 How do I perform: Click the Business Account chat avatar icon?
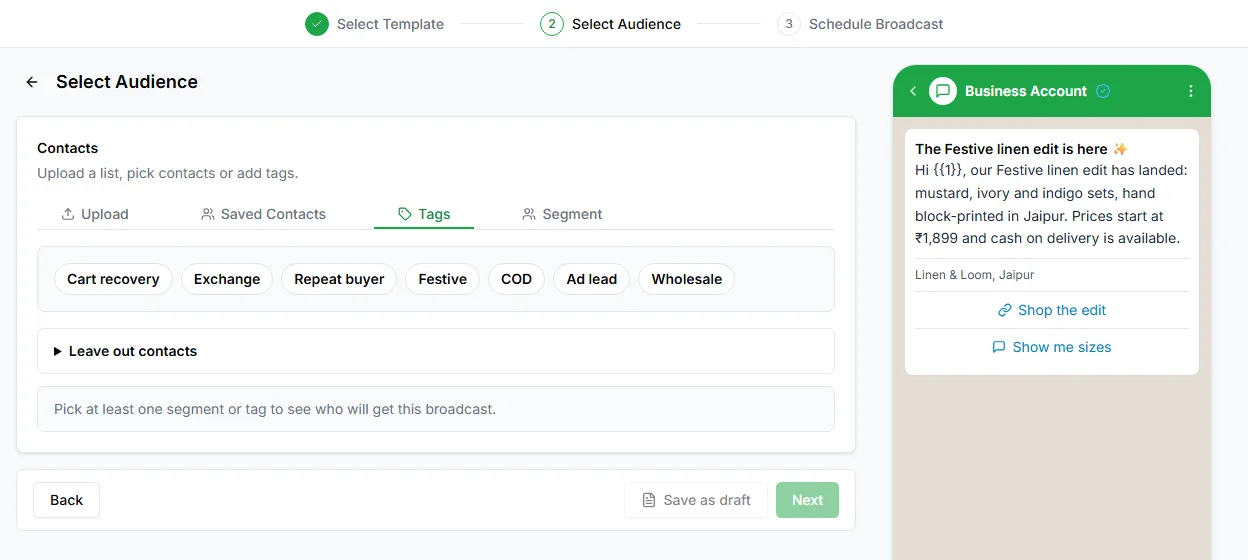943,91
